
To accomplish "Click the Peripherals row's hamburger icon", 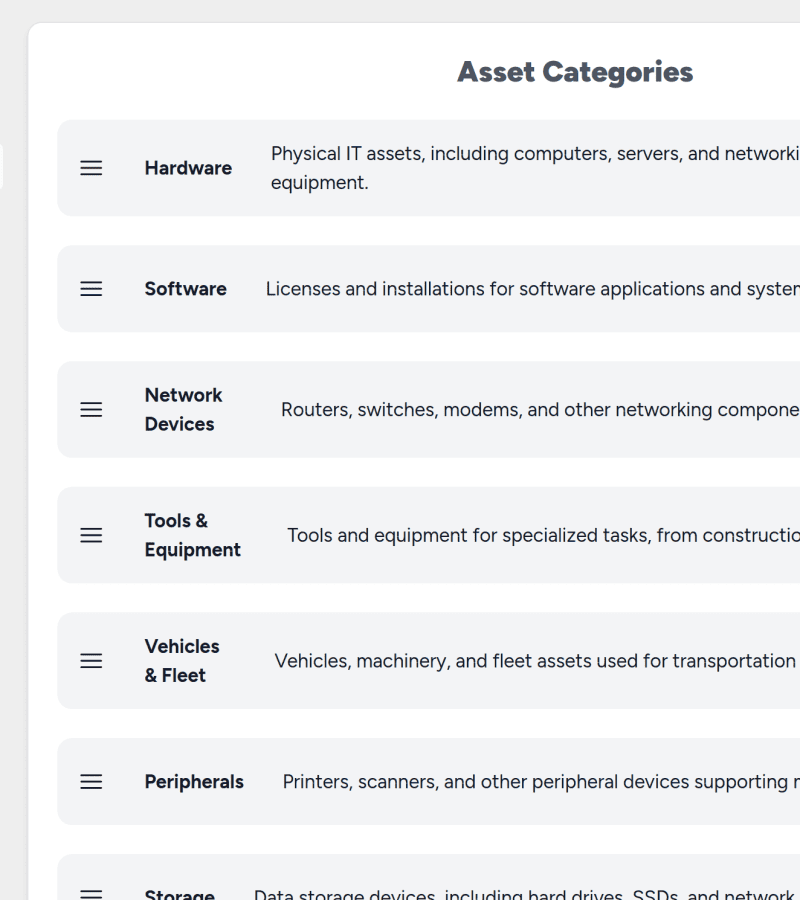I will click(x=91, y=782).
